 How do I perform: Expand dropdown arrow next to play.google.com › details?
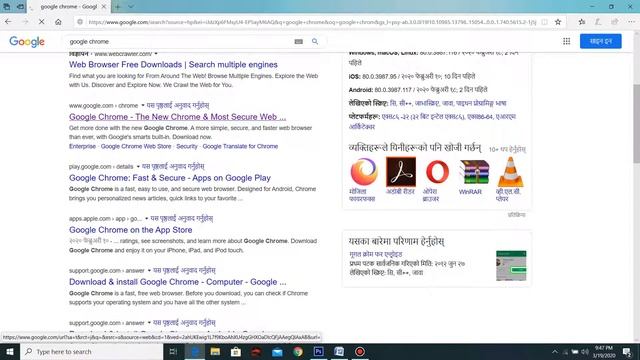pyautogui.click(x=138, y=167)
